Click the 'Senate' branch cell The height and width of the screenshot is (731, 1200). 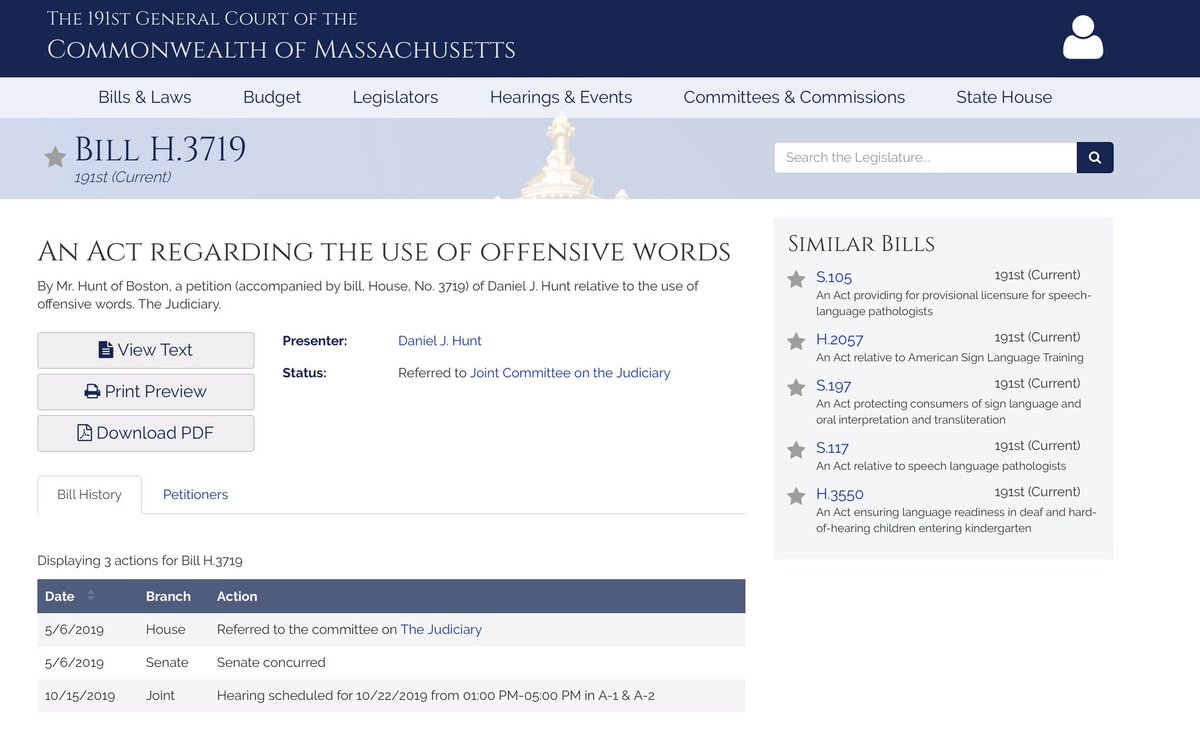click(167, 662)
